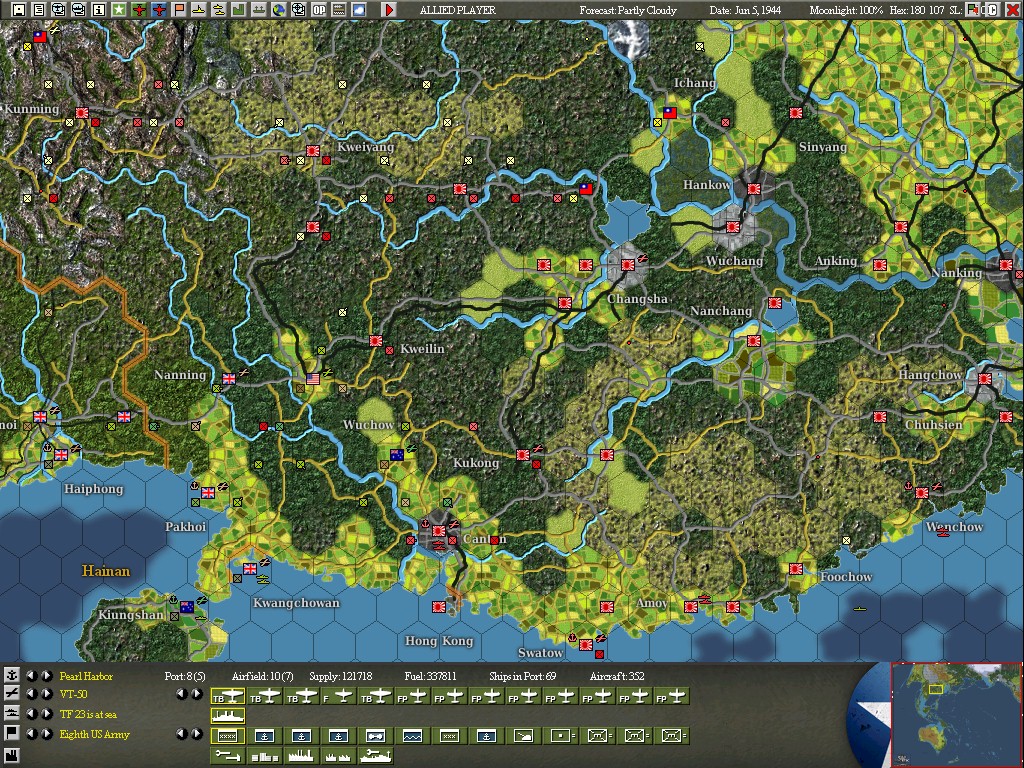Open the document list icon in top toolbar
This screenshot has height=768, width=1024.
click(39, 9)
